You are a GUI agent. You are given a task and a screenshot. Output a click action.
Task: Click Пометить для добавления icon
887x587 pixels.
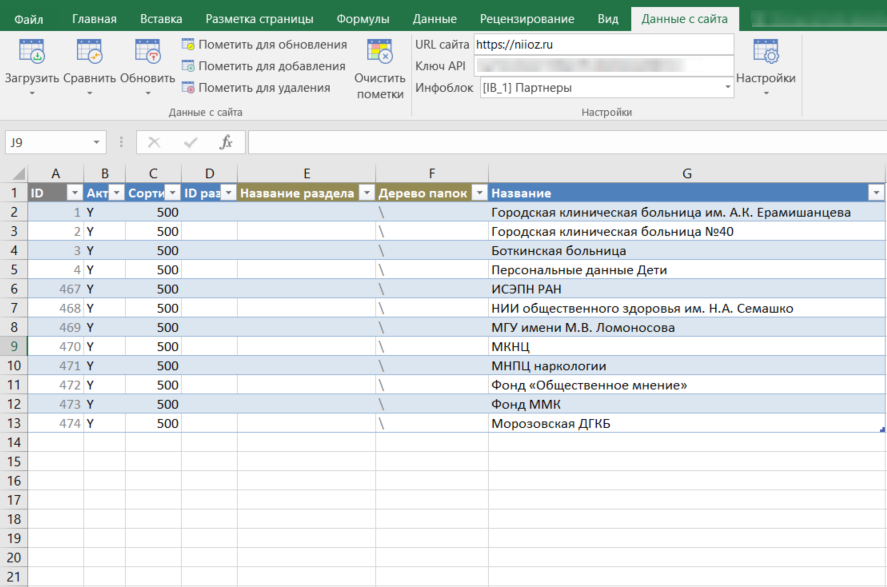188,66
